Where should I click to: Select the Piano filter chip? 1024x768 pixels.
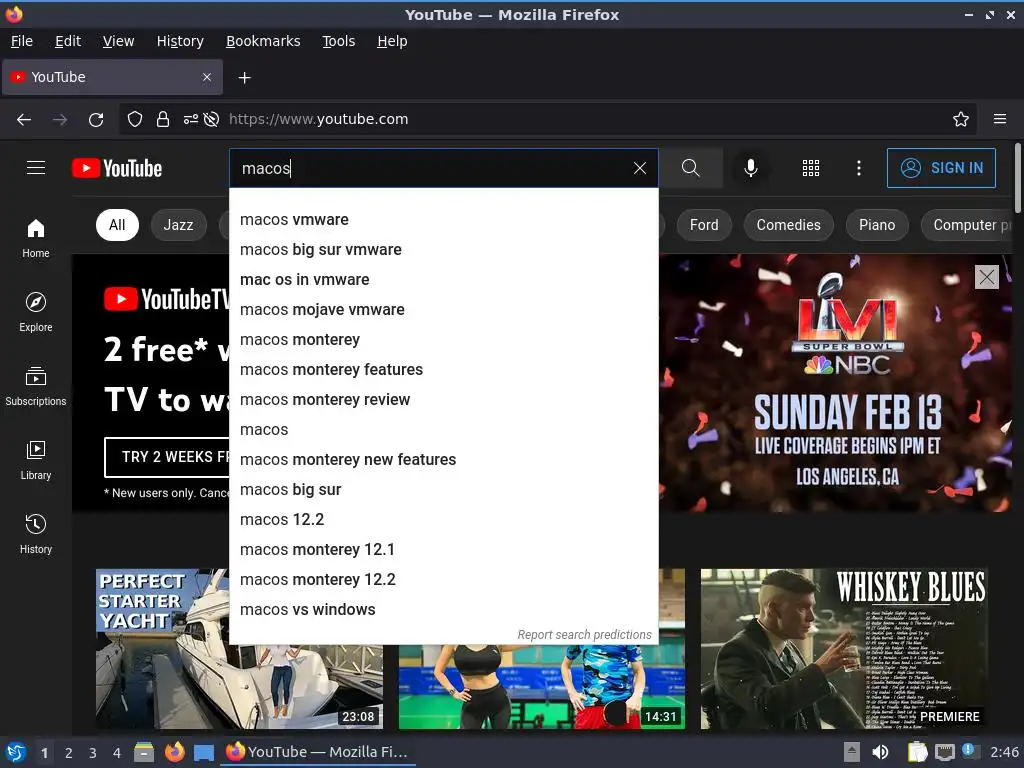[x=877, y=225]
